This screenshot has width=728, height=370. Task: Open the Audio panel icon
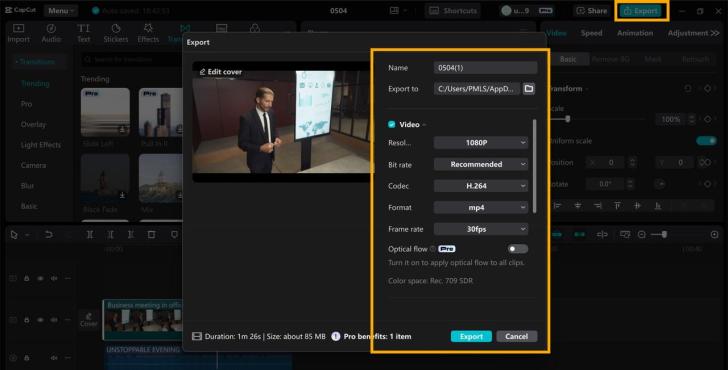51,28
